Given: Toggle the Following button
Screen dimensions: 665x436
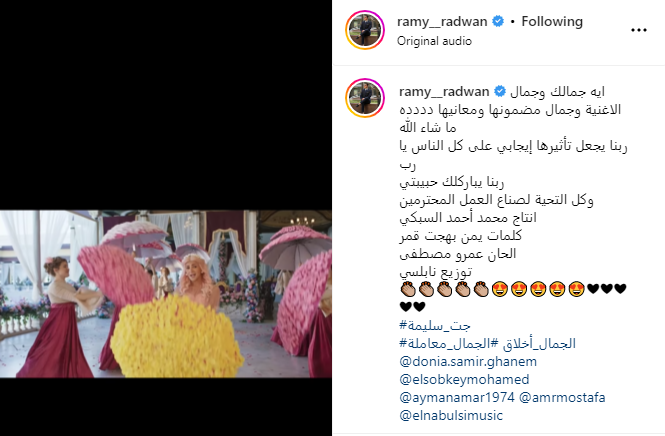Looking at the screenshot, I should 552,21.
